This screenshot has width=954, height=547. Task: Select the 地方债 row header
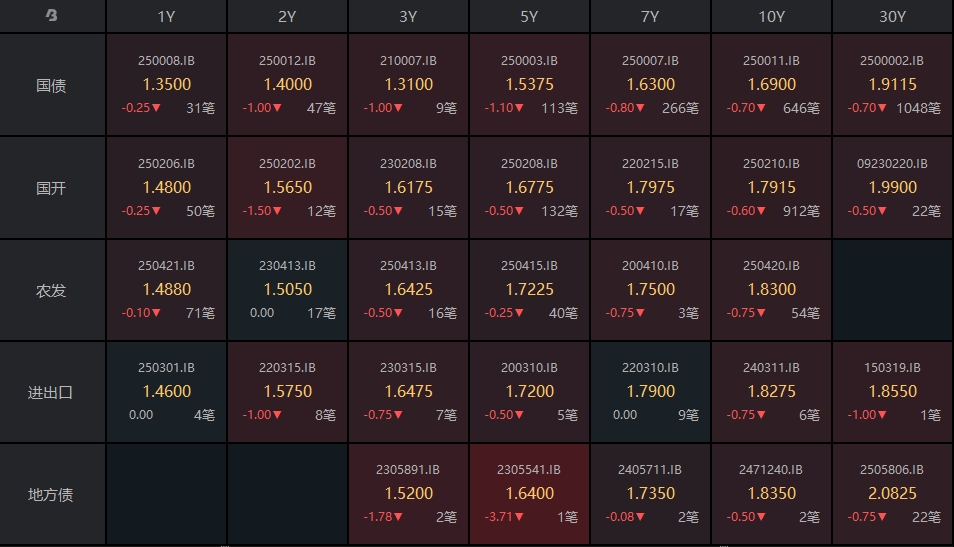(x=52, y=494)
